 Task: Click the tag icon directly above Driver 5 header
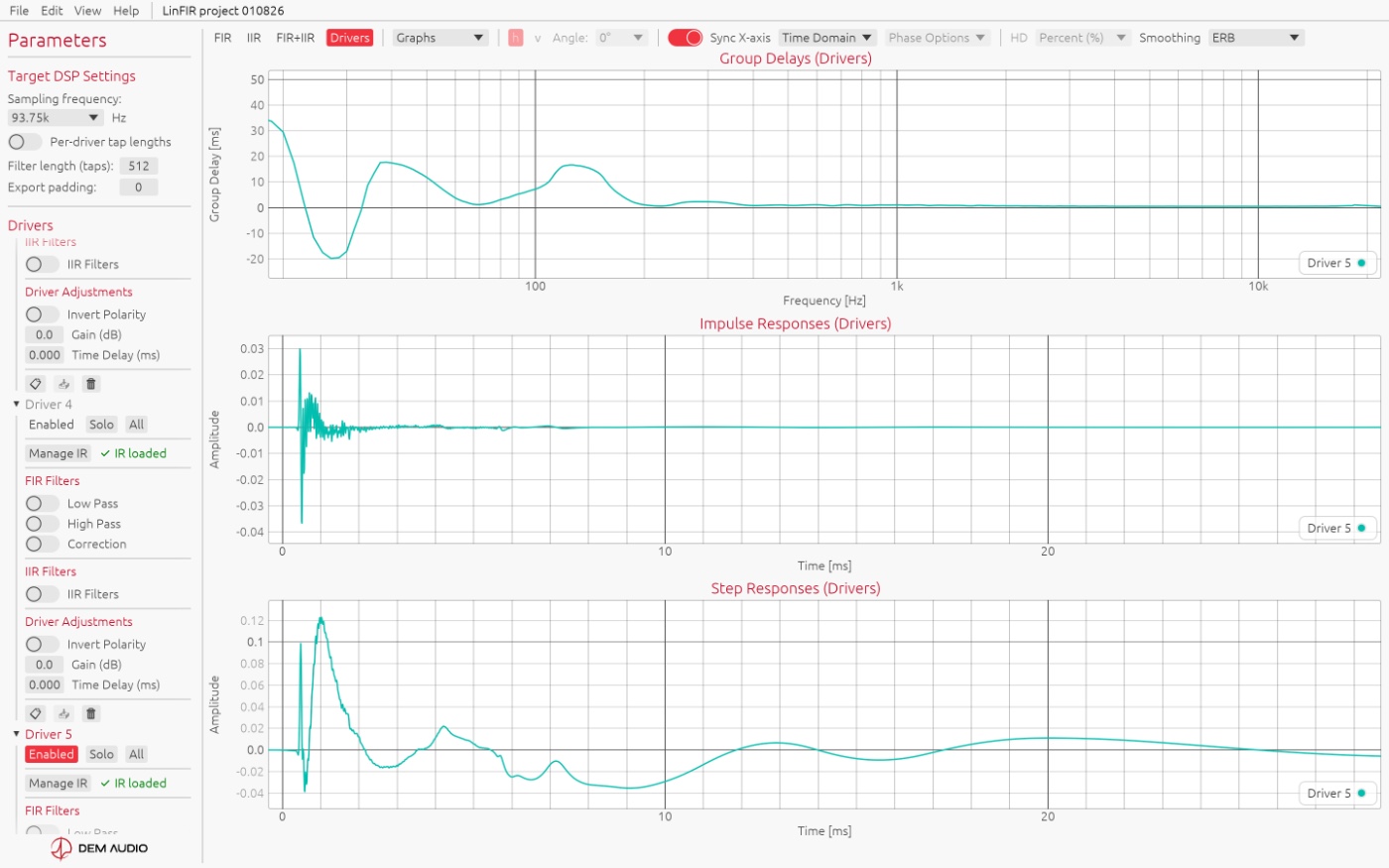pyautogui.click(x=36, y=713)
